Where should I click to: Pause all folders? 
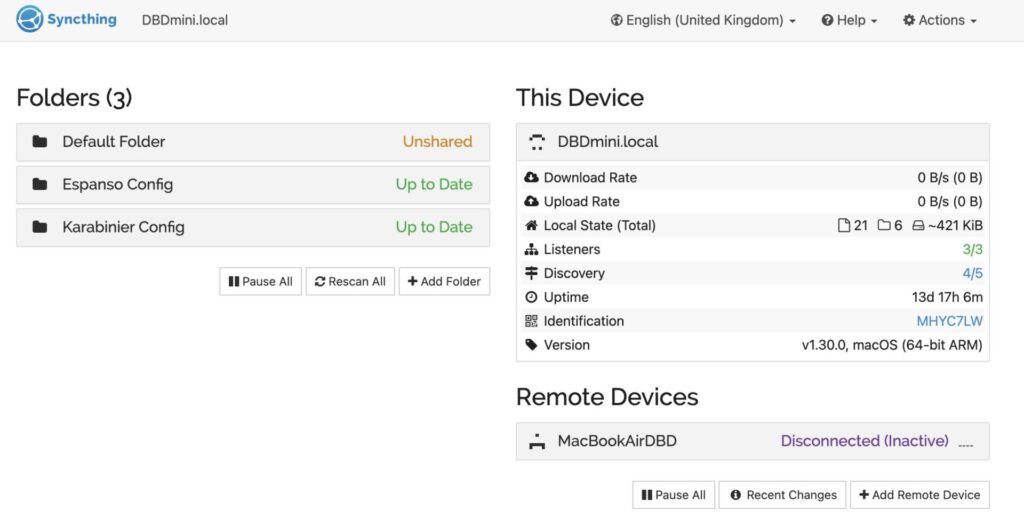261,282
